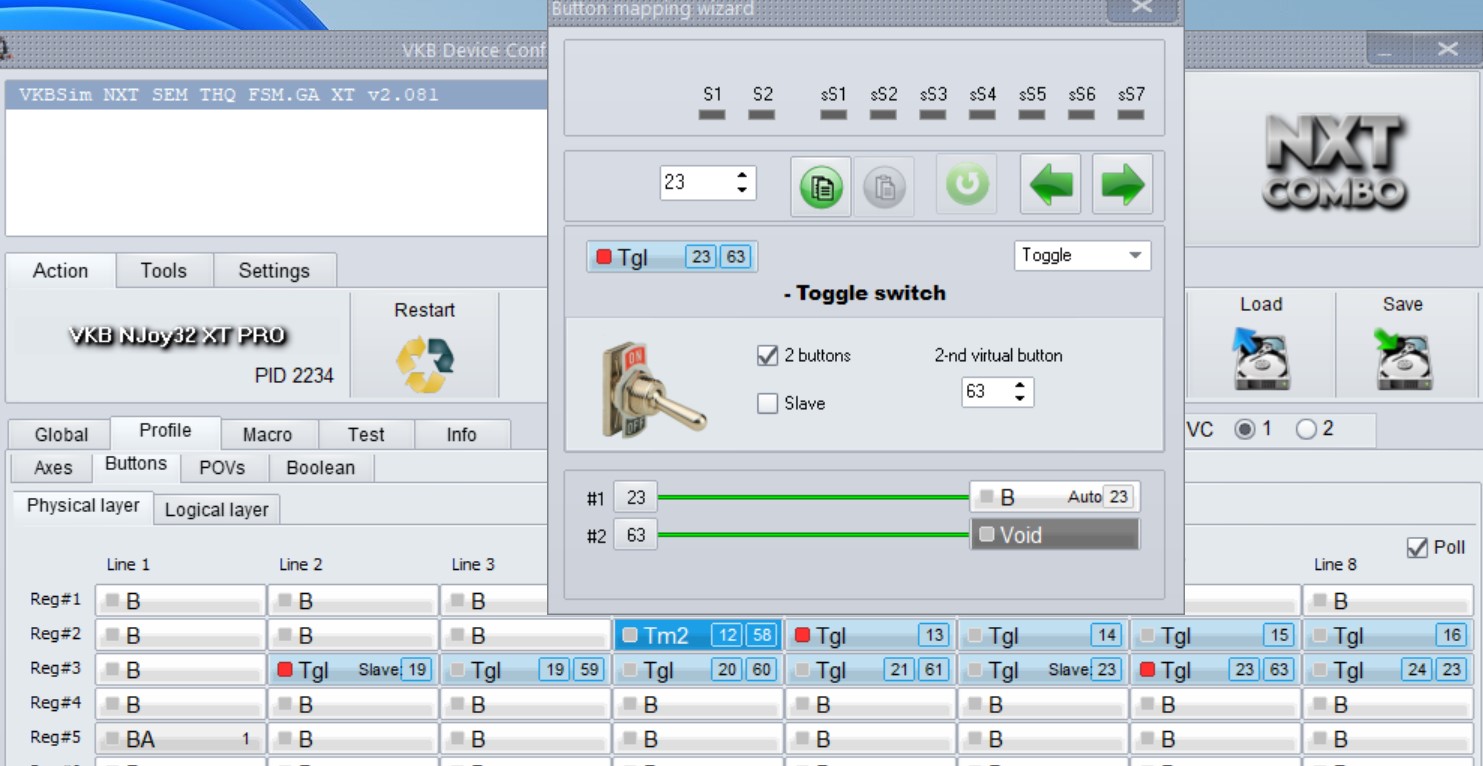1483x766 pixels.
Task: Decrease the 2-nd virtual button value
Action: (x=1019, y=398)
